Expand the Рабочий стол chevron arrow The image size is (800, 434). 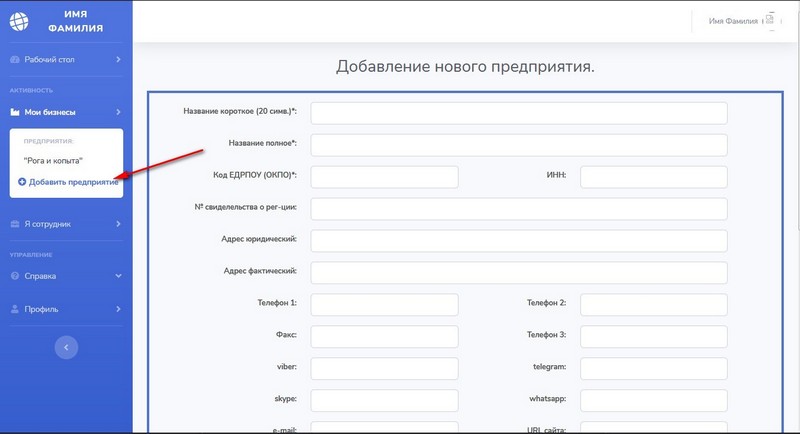[118, 60]
